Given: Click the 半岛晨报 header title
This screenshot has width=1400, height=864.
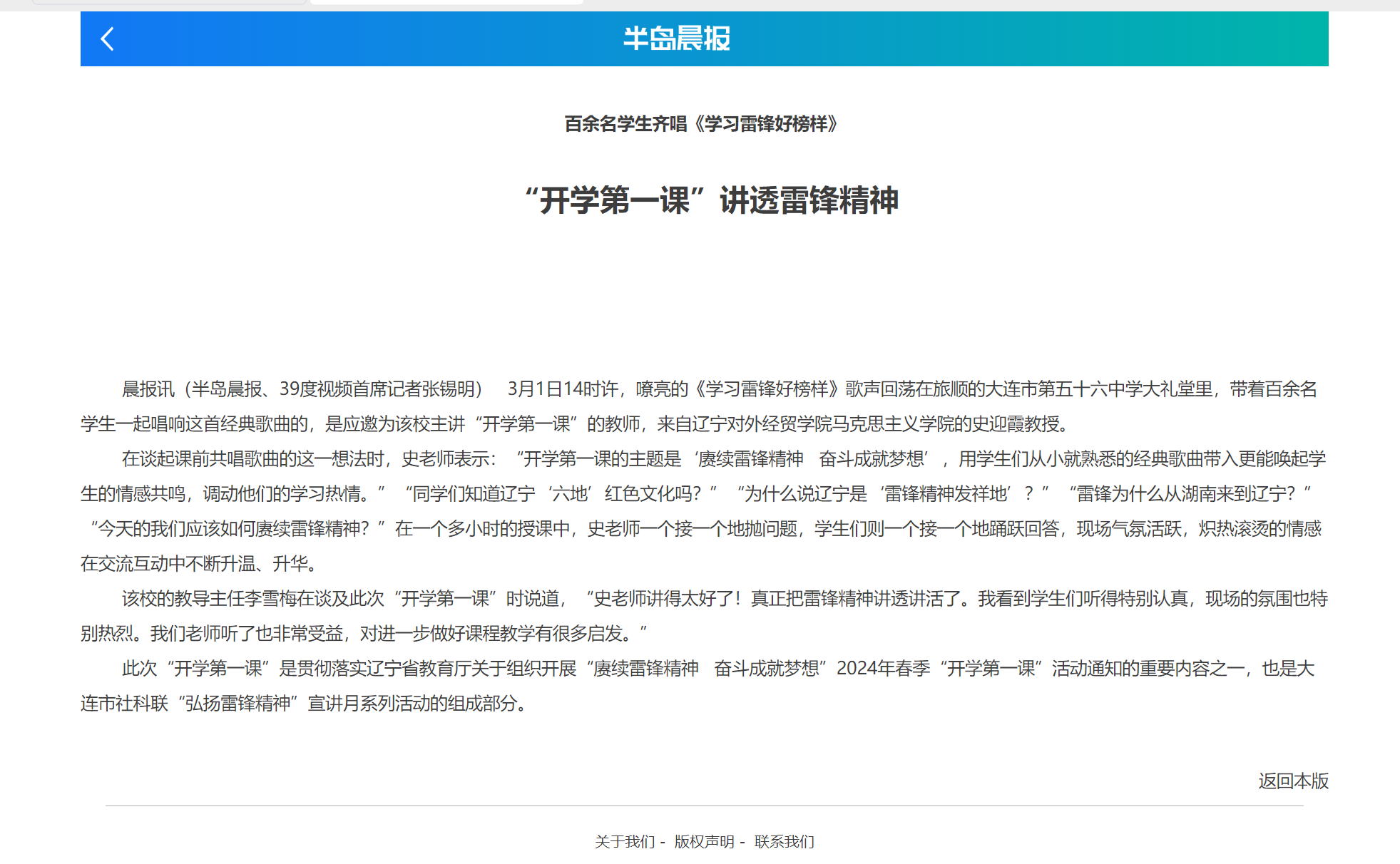Looking at the screenshot, I should click(677, 38).
